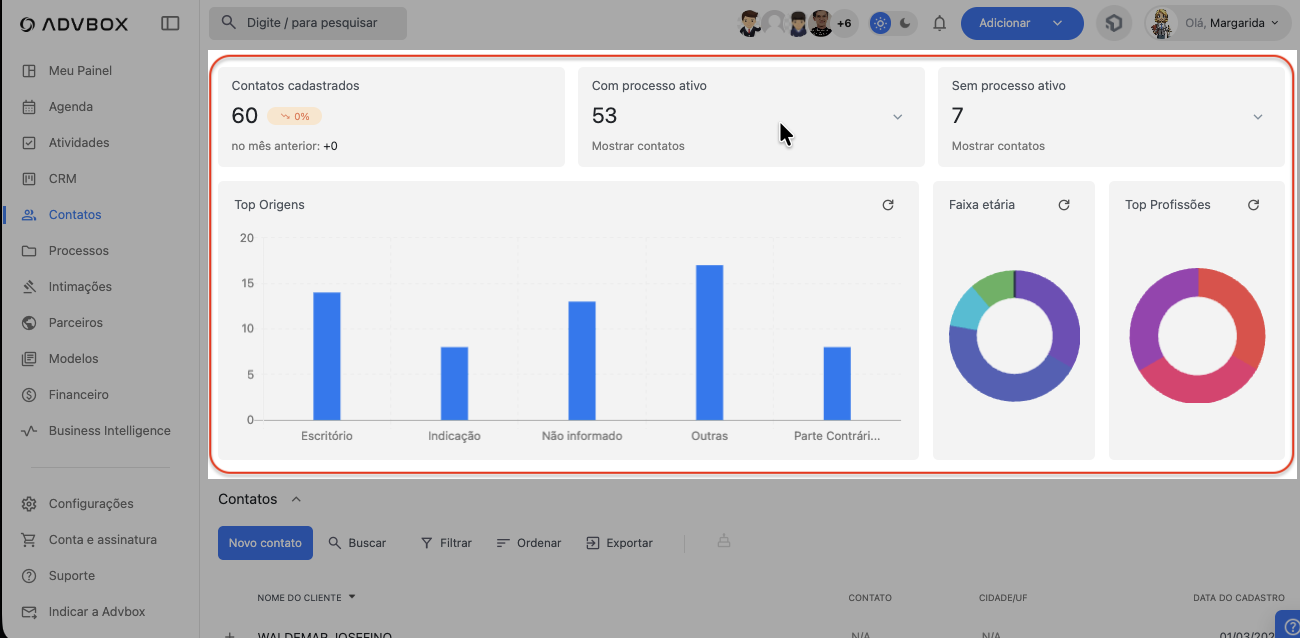Image resolution: width=1300 pixels, height=638 pixels.
Task: Click the Exportar button
Action: click(x=619, y=543)
